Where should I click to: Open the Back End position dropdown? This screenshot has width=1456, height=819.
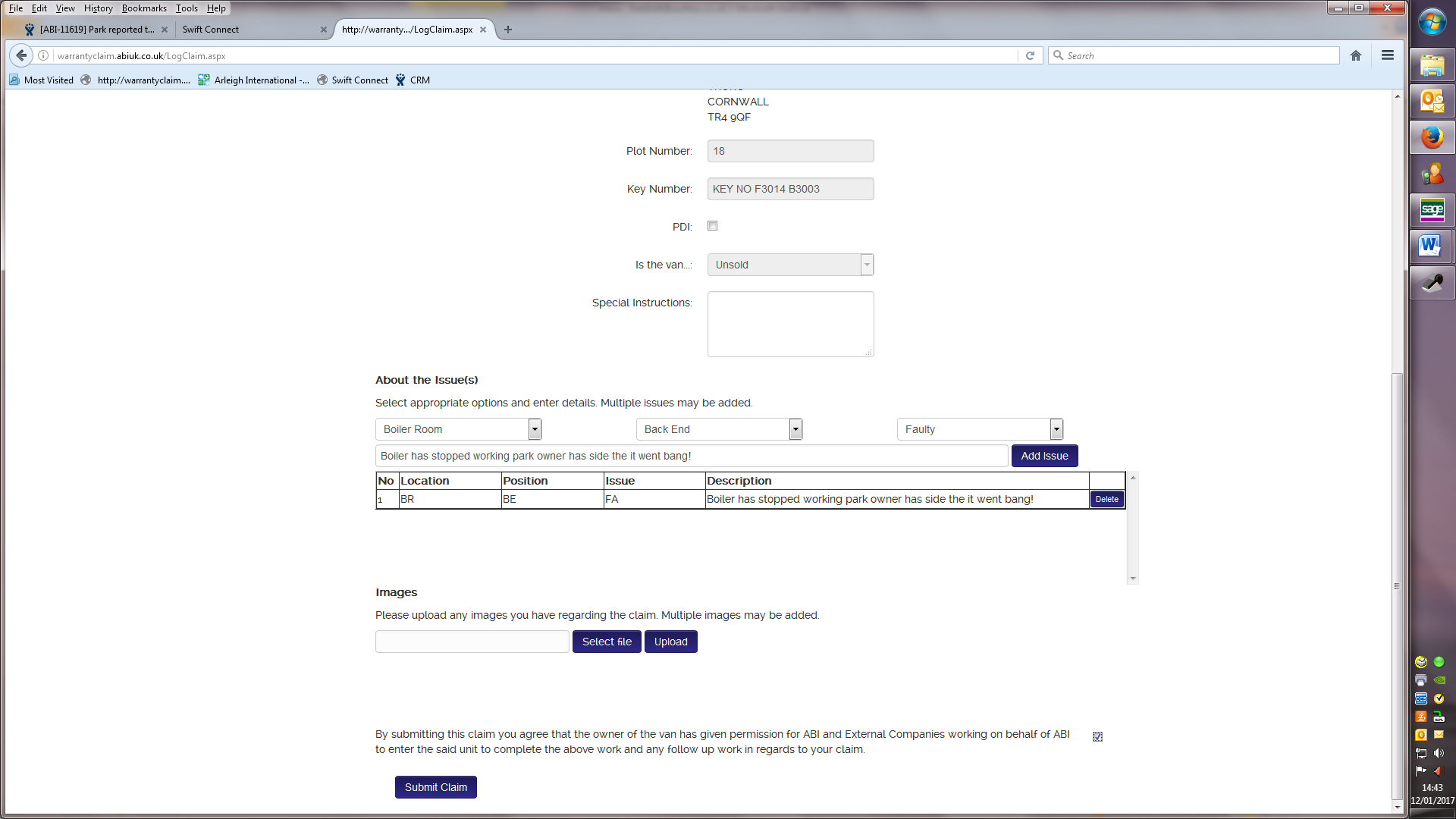click(x=795, y=429)
